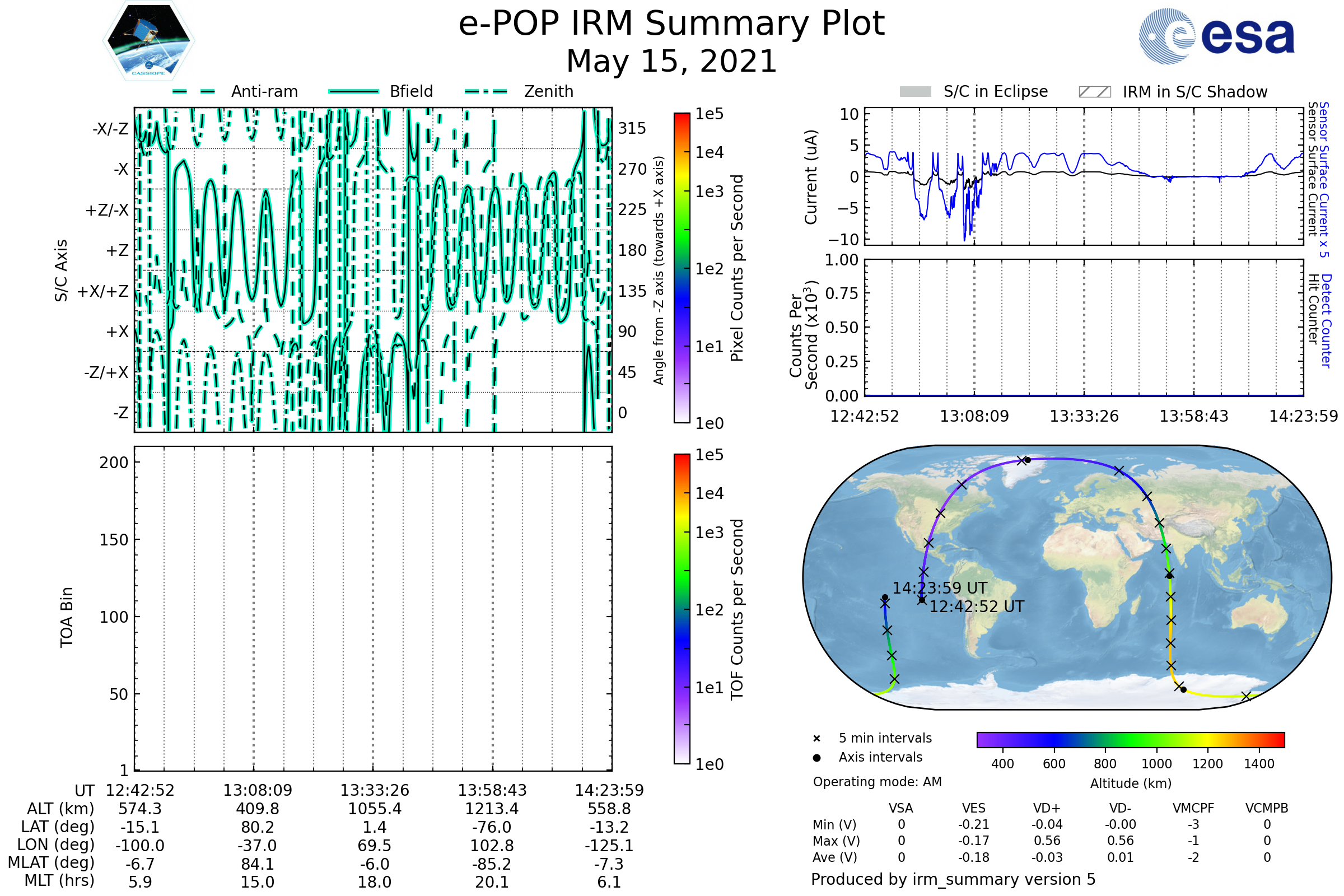This screenshot has width=1344, height=896.
Task: Click the Zenith dash-dot legend line
Action: [x=486, y=91]
